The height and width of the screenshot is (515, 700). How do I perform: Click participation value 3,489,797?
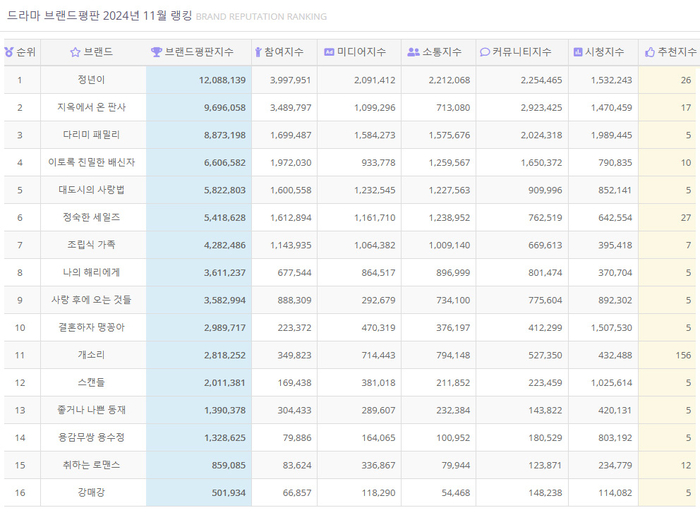click(x=291, y=108)
